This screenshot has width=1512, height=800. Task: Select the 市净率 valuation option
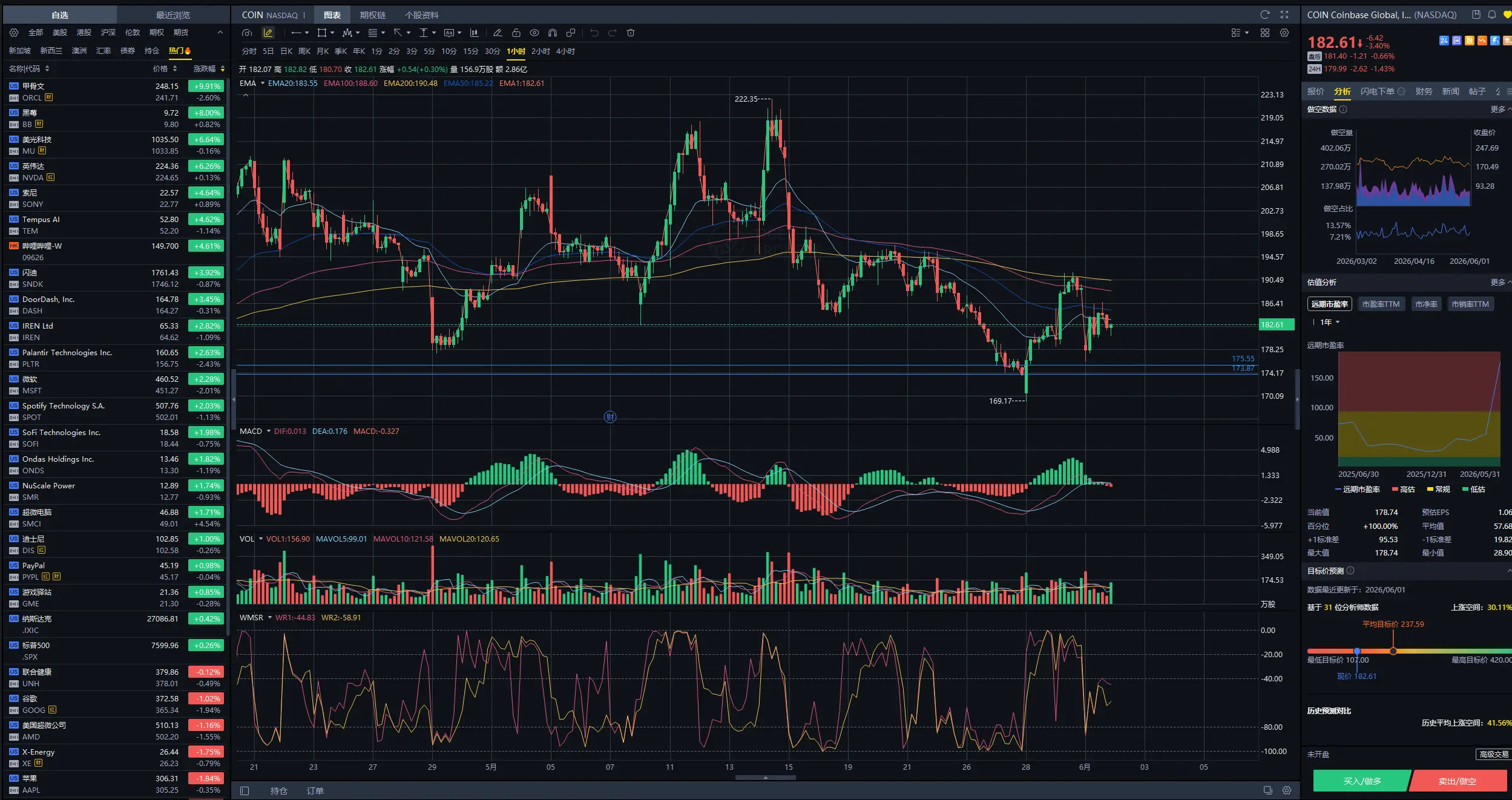pyautogui.click(x=1426, y=304)
